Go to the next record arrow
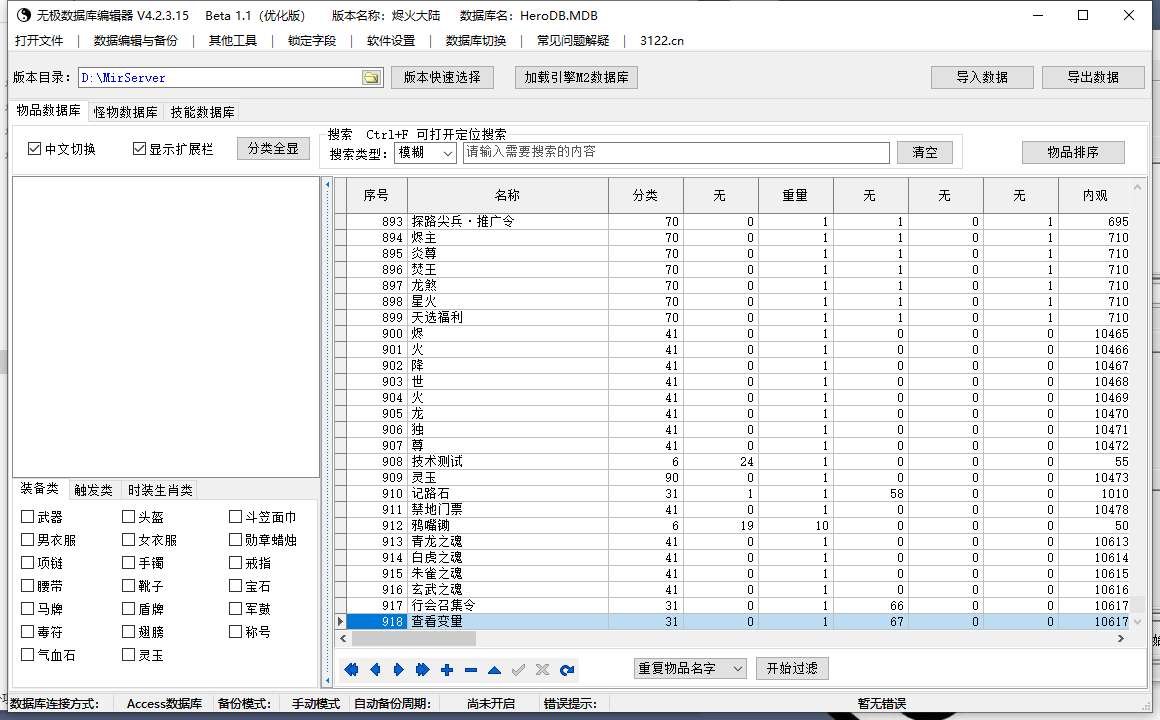 tap(399, 670)
